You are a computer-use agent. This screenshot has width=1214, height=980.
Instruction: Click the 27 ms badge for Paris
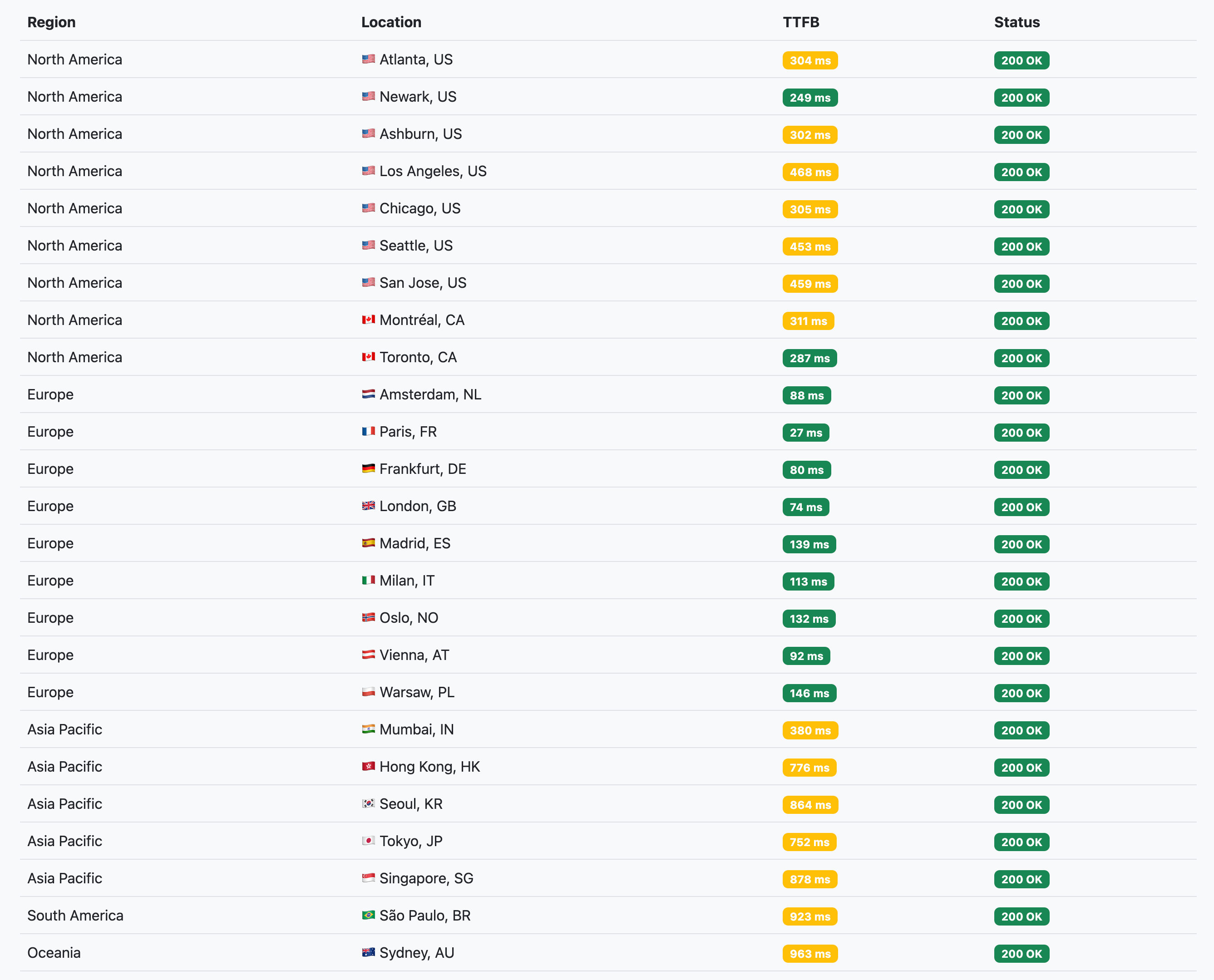click(806, 433)
